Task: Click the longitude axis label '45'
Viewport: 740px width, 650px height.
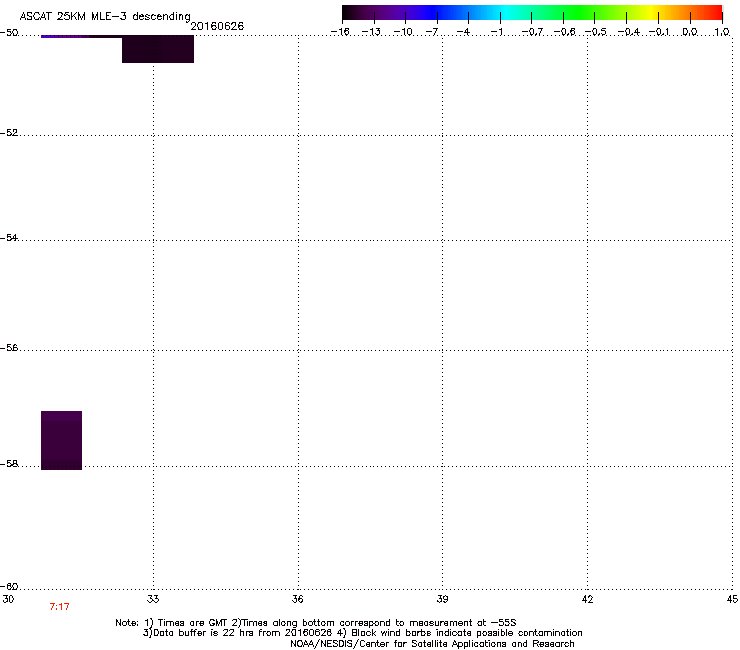Action: [x=732, y=599]
